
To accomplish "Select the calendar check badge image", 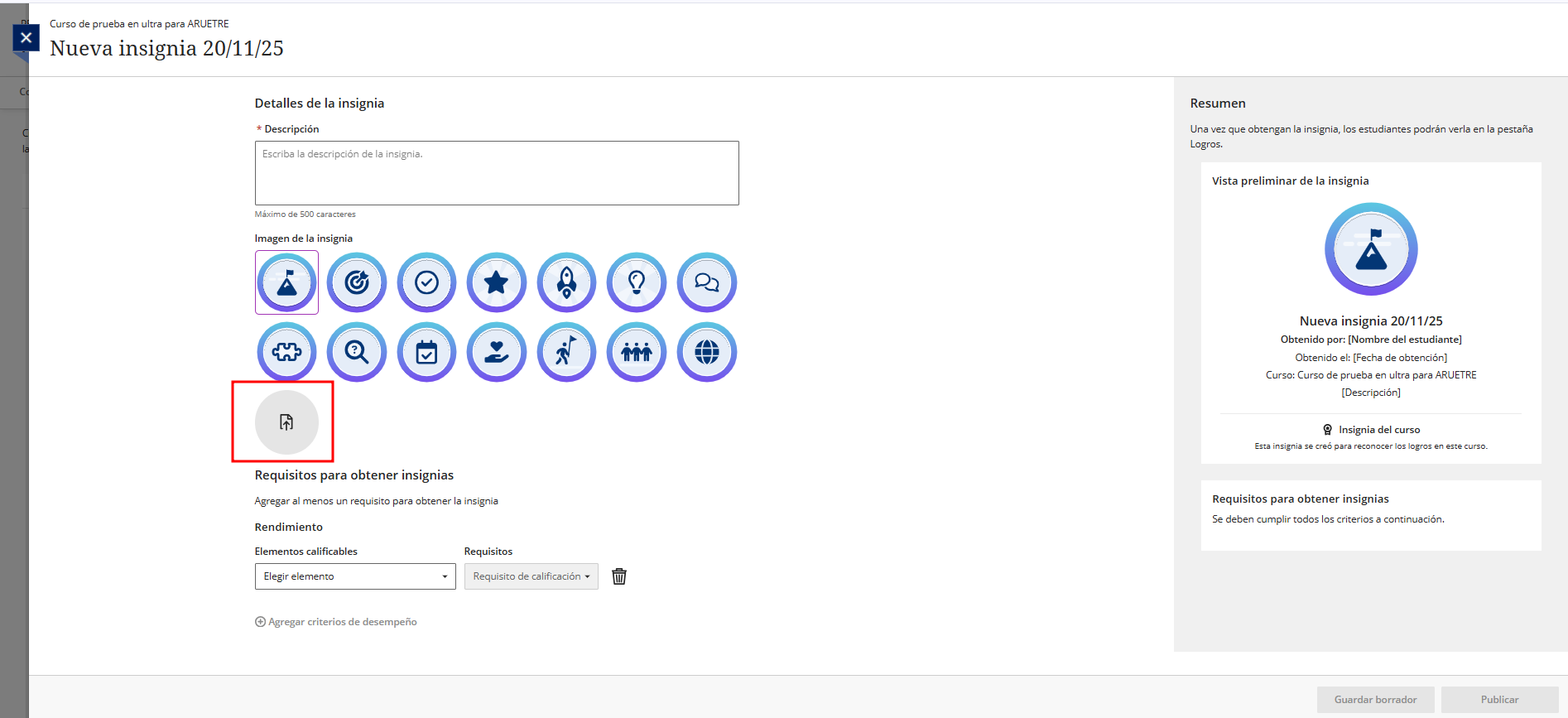I will (x=426, y=352).
